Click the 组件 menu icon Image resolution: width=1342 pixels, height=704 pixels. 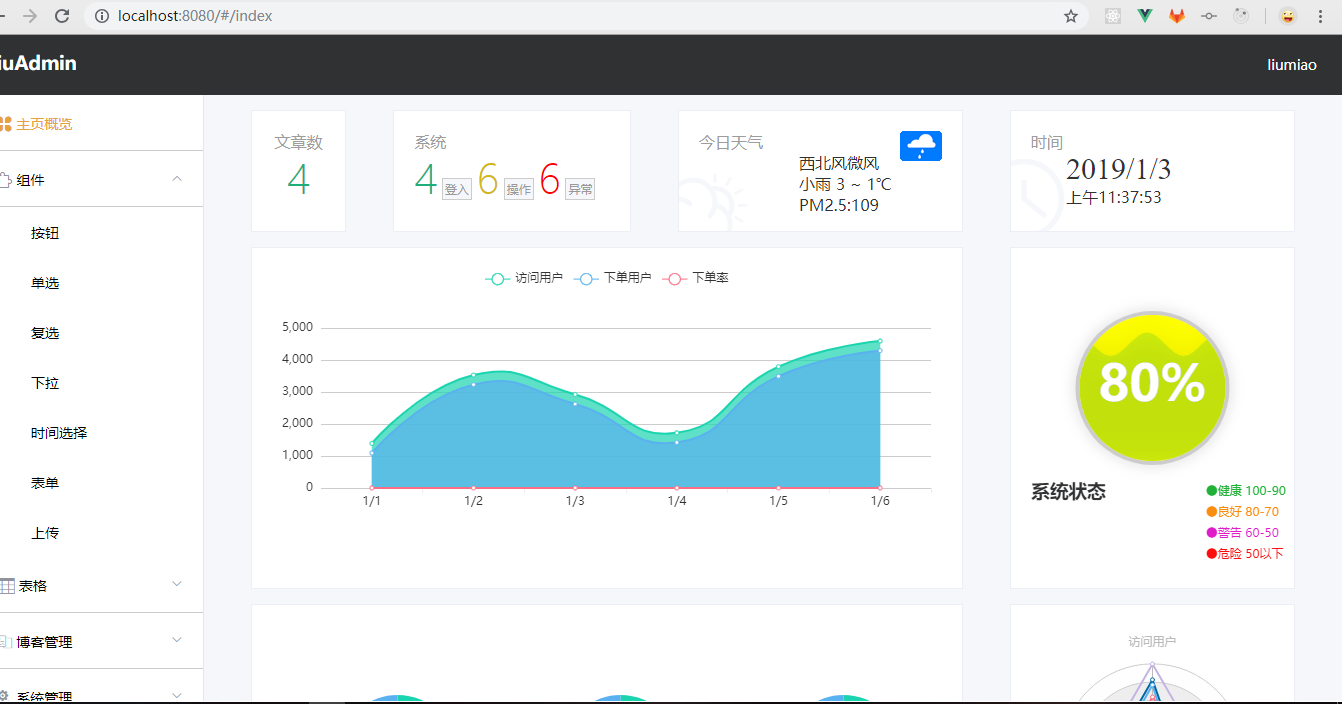4,180
